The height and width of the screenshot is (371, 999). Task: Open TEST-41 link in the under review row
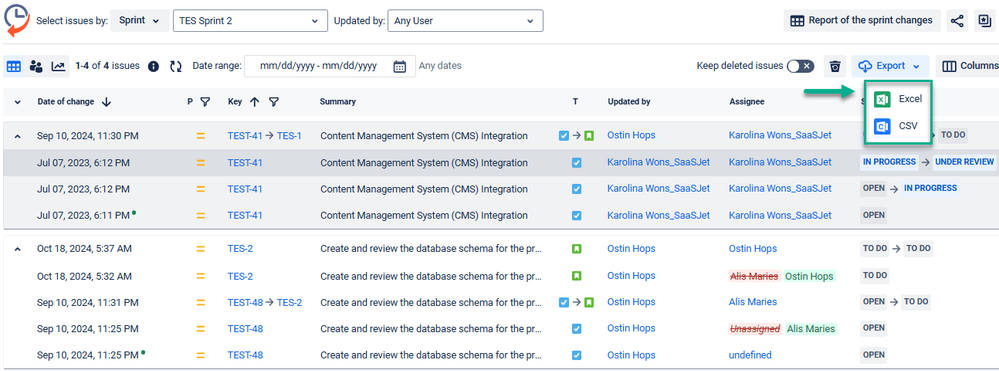(x=245, y=163)
